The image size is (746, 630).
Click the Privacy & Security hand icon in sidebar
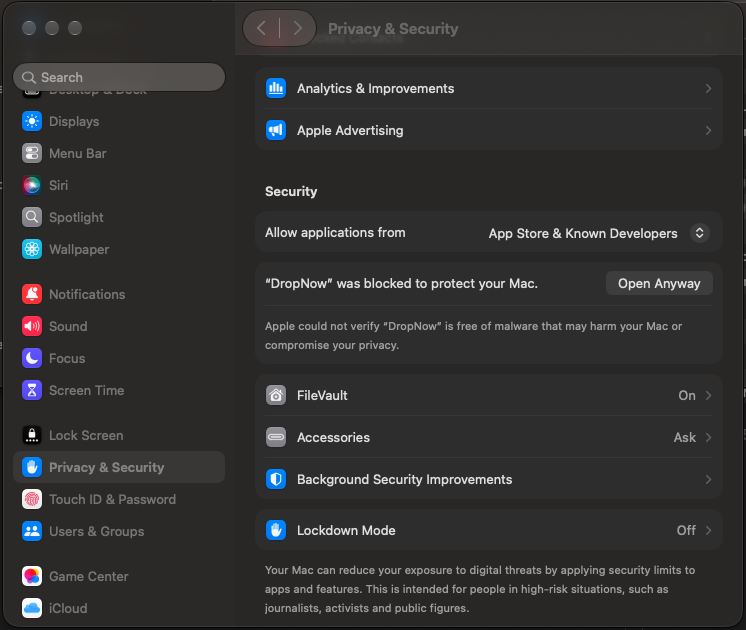click(x=32, y=467)
